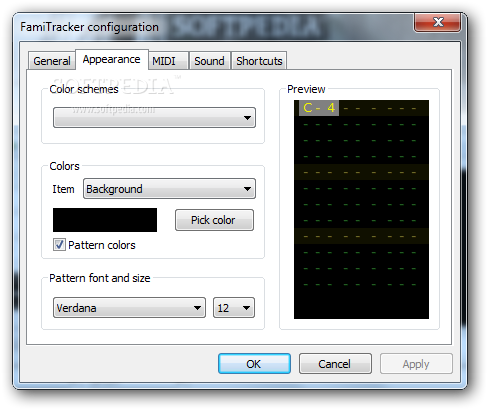Click the FamiTracker configuration title text
The width and height of the screenshot is (488, 410).
[x=89, y=27]
